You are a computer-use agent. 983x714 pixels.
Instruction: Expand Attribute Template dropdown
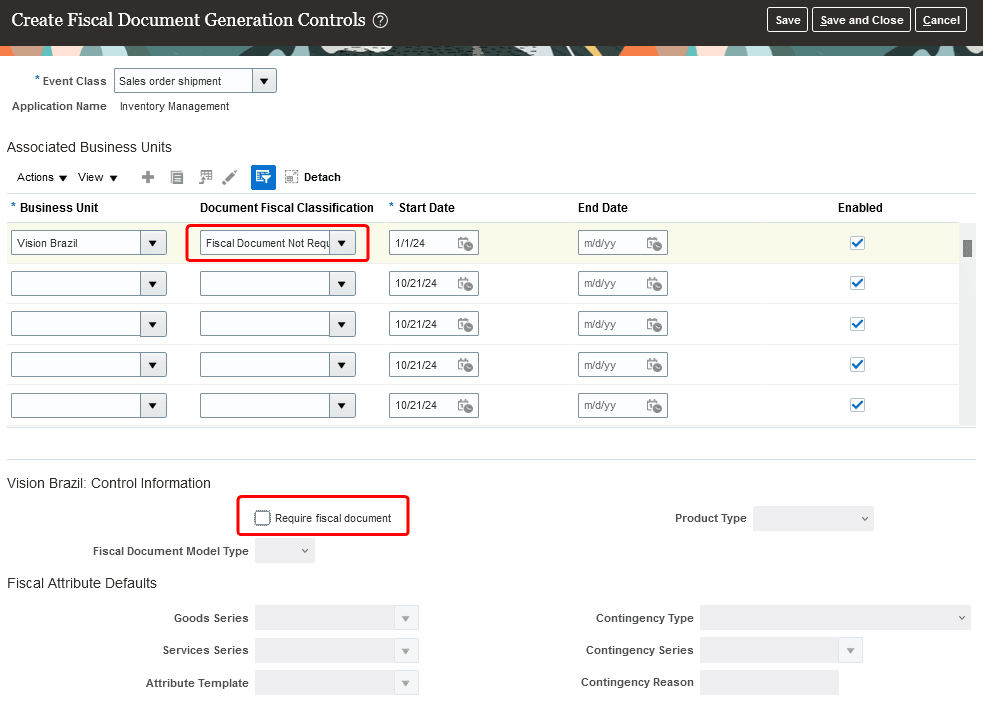pyautogui.click(x=406, y=683)
